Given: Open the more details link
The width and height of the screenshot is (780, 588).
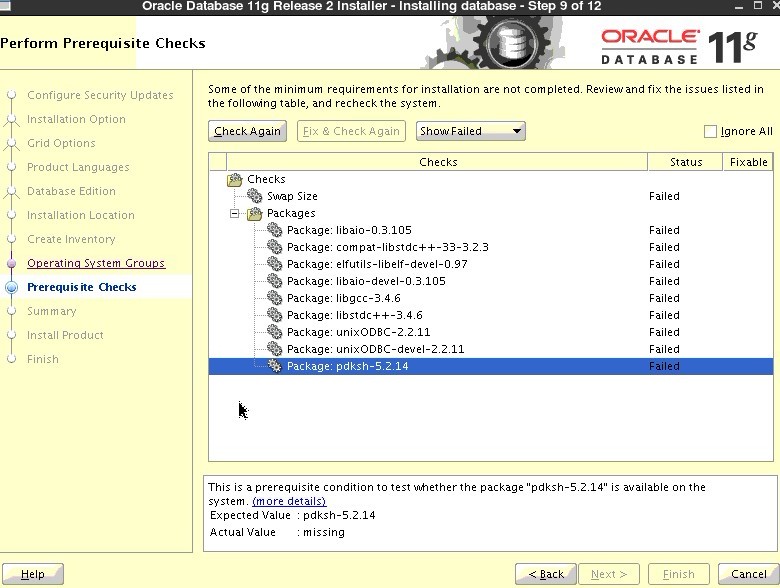Looking at the screenshot, I should (x=289, y=501).
